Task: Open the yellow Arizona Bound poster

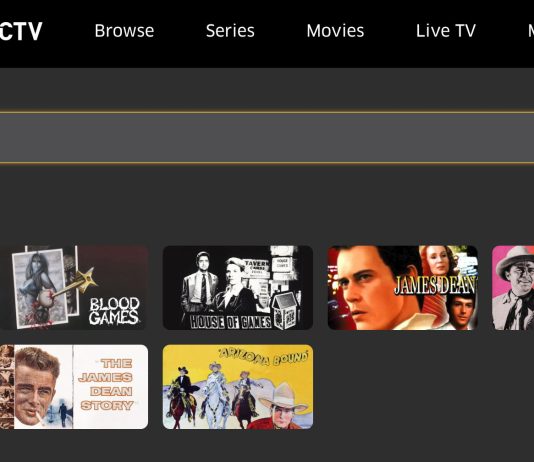Action: [238, 387]
